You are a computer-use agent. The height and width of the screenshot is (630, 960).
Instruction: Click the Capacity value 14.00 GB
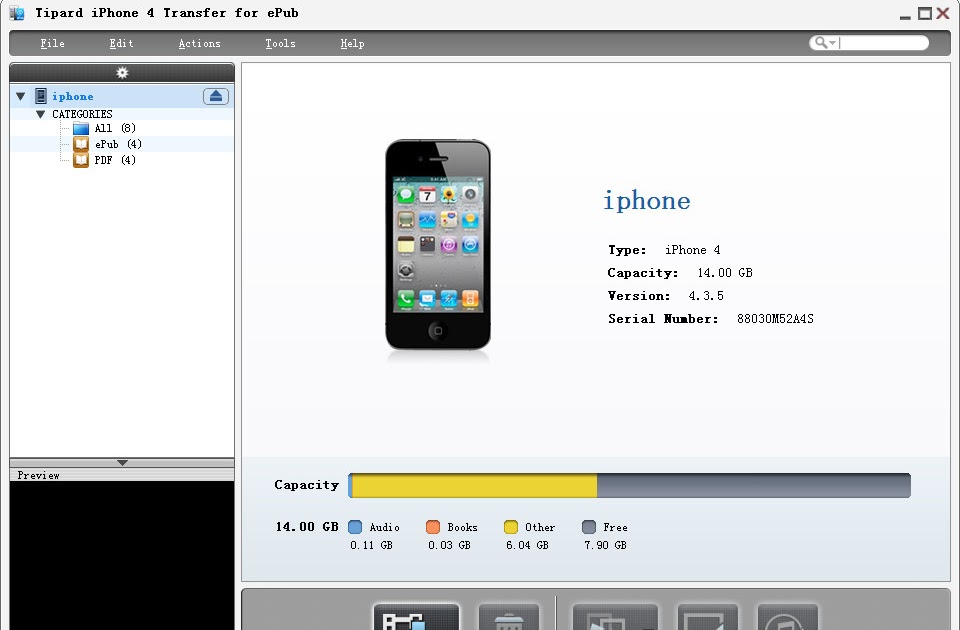tap(725, 272)
